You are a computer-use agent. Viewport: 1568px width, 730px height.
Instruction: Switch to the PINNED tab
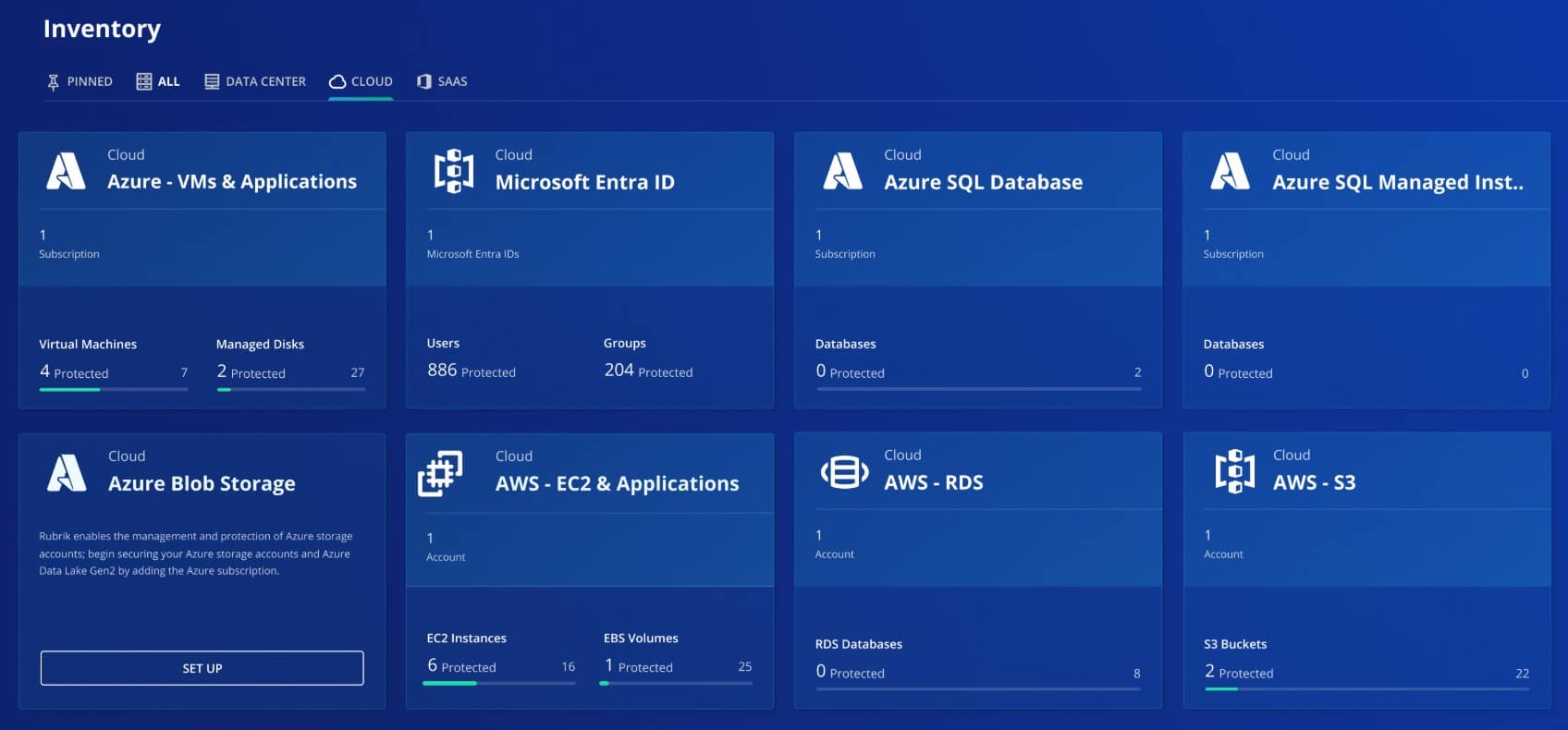point(80,81)
